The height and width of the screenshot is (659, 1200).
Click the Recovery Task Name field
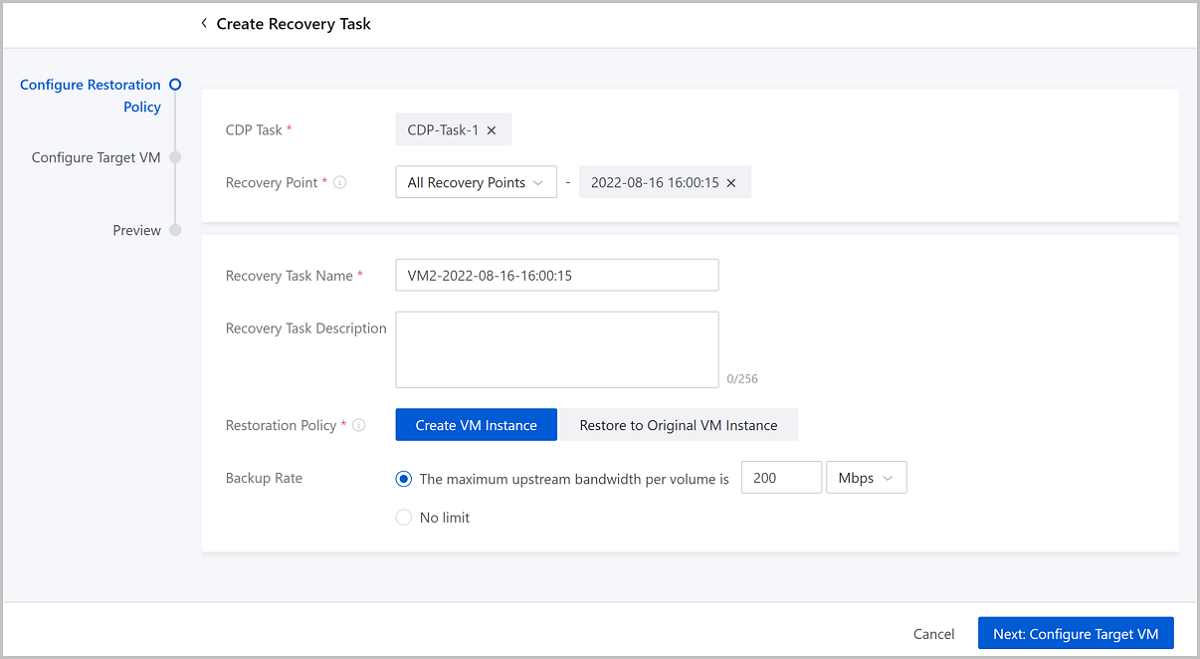pyautogui.click(x=557, y=275)
